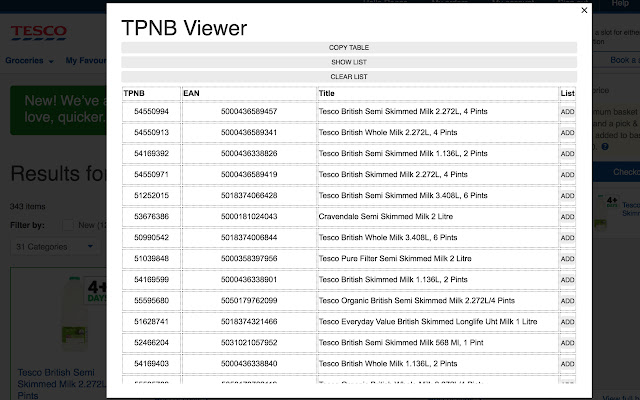
Task: Expand the 31 Categories filter dropdown
Action: [x=54, y=247]
